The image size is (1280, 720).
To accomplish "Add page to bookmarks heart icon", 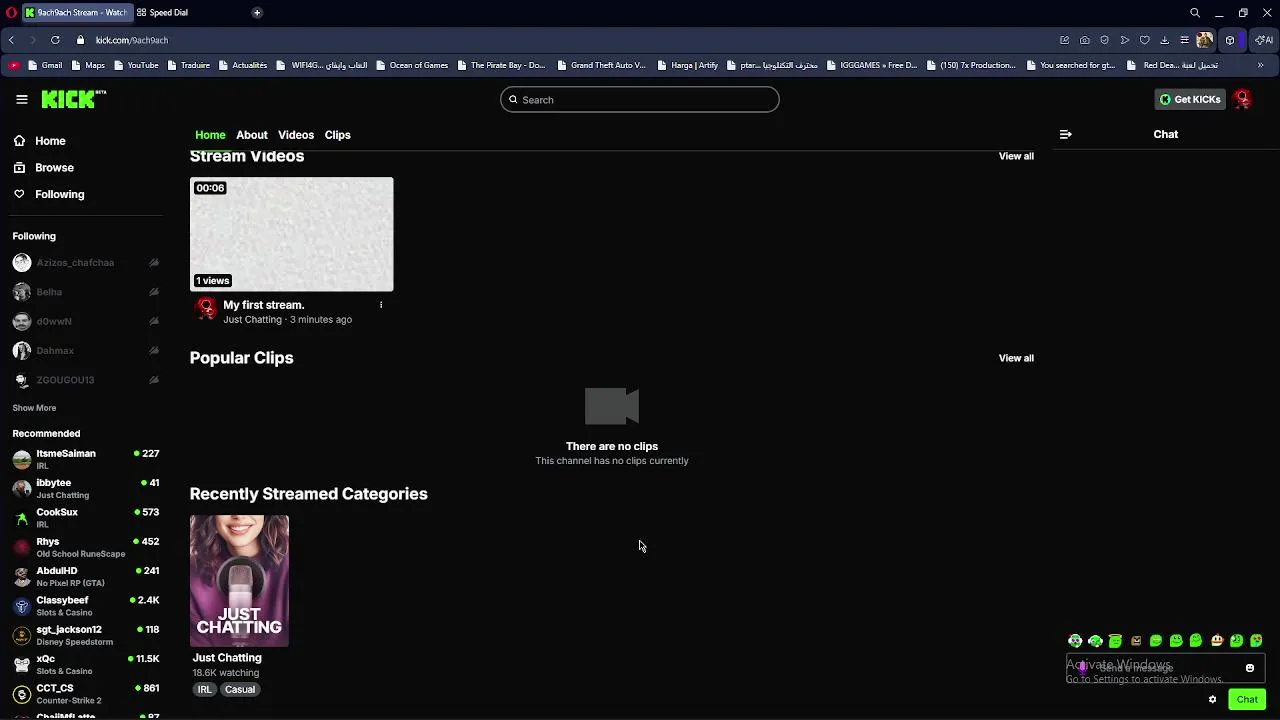I will pyautogui.click(x=1145, y=40).
